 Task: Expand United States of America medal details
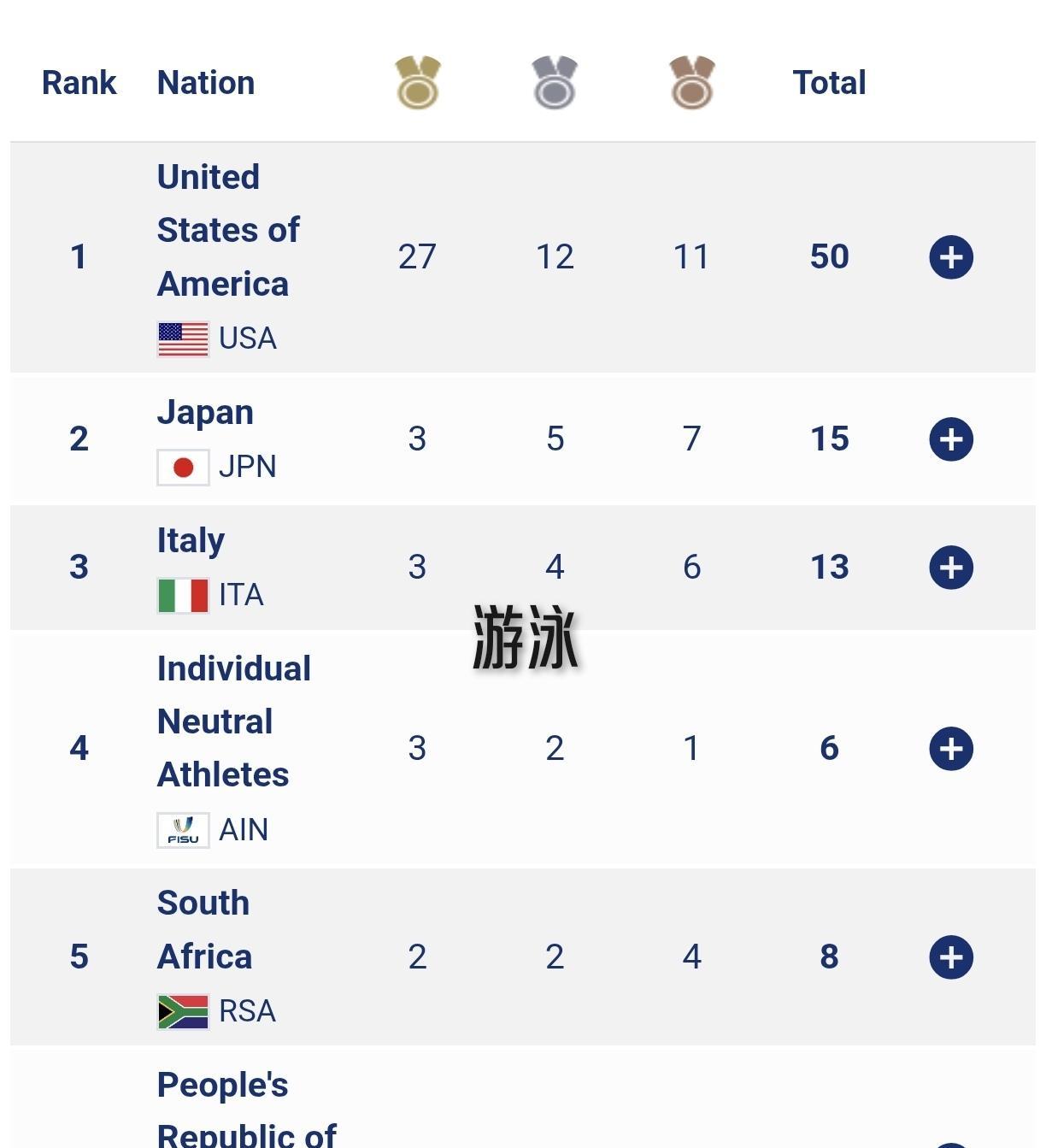tap(951, 257)
